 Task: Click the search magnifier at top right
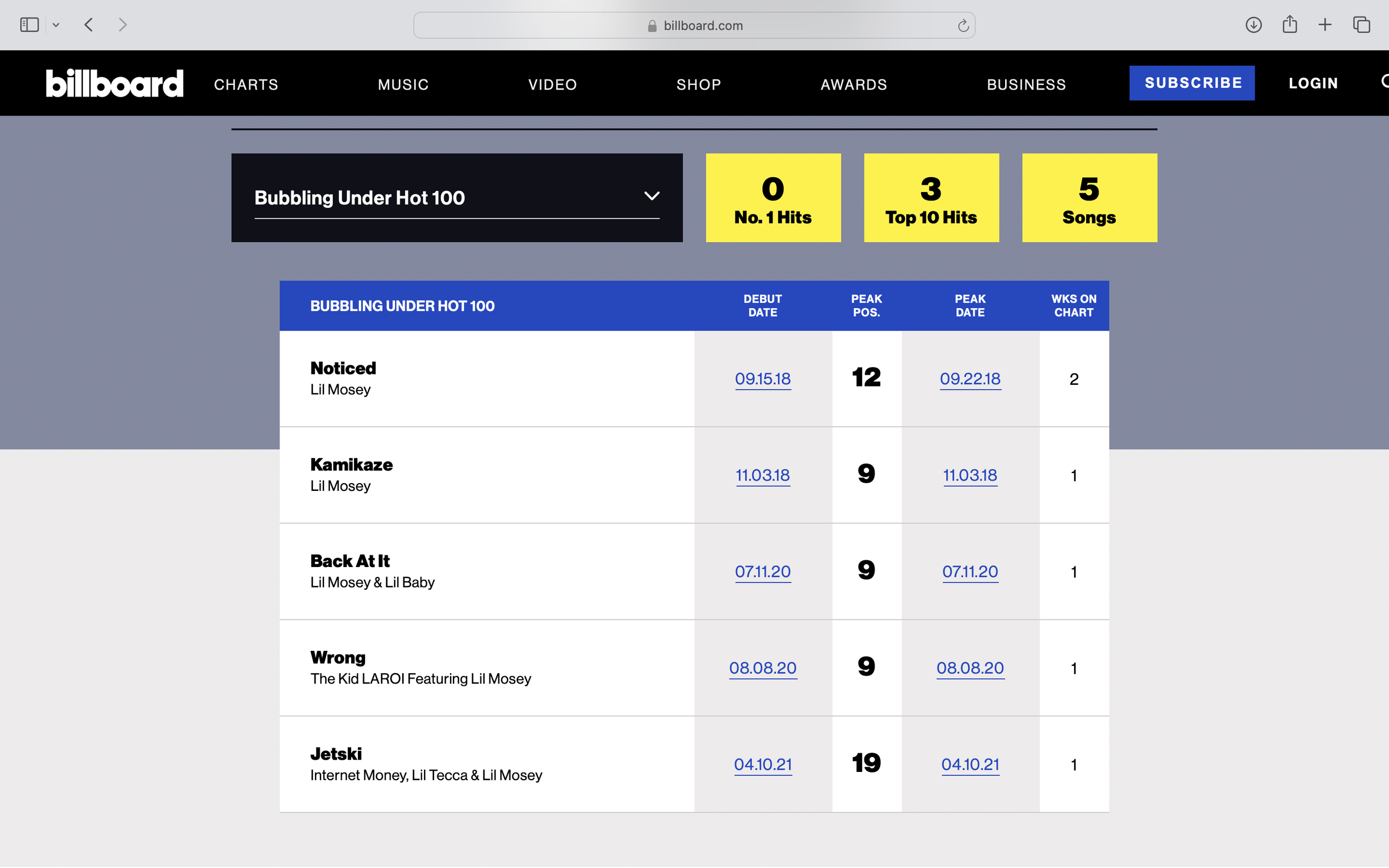click(x=1385, y=83)
